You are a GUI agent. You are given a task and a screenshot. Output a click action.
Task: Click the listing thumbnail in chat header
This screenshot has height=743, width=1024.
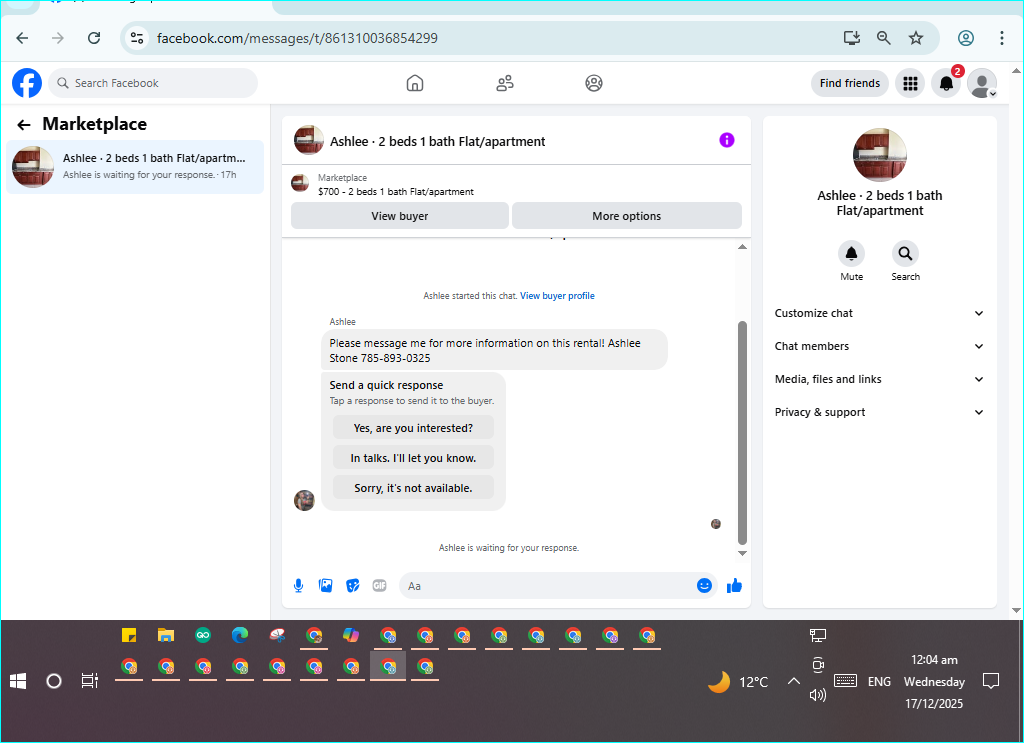tap(308, 140)
